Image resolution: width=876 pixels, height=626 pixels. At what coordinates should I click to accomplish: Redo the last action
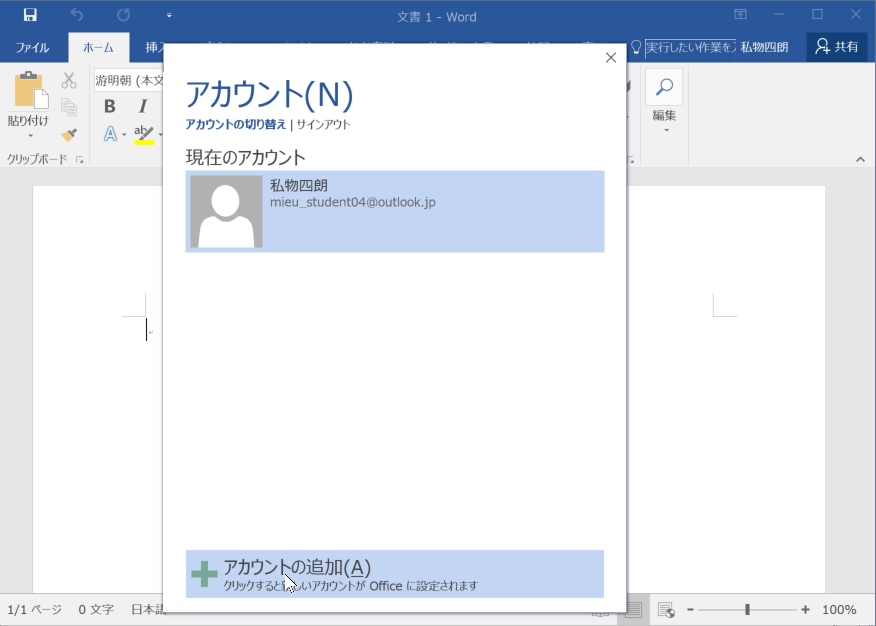(x=123, y=15)
